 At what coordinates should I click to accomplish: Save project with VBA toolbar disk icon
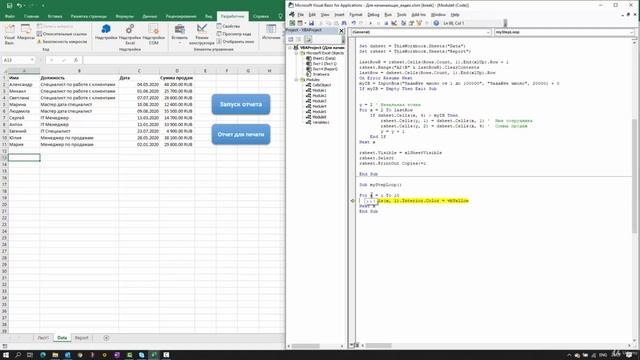pyautogui.click(x=311, y=23)
